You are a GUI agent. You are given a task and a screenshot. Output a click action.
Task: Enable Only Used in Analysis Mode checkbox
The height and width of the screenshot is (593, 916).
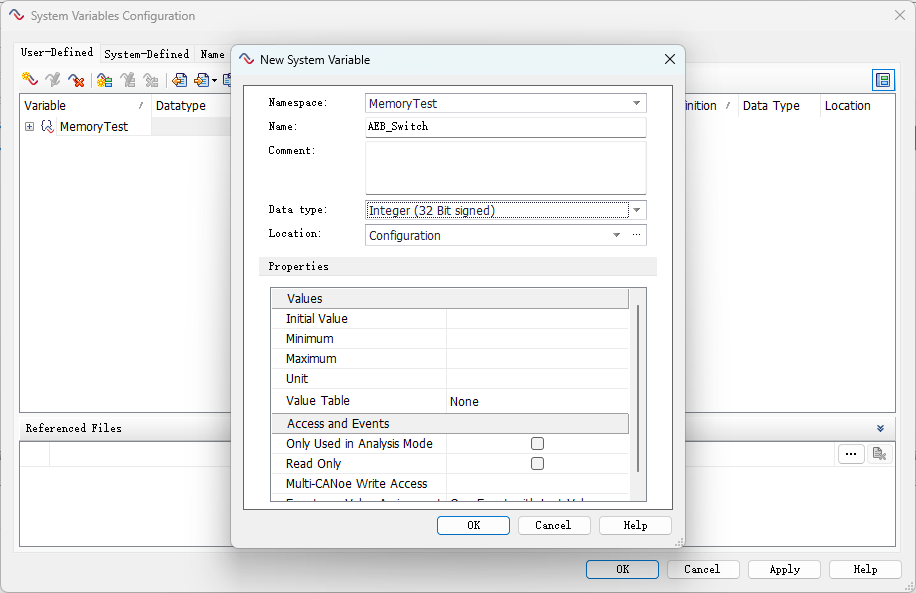click(x=537, y=443)
